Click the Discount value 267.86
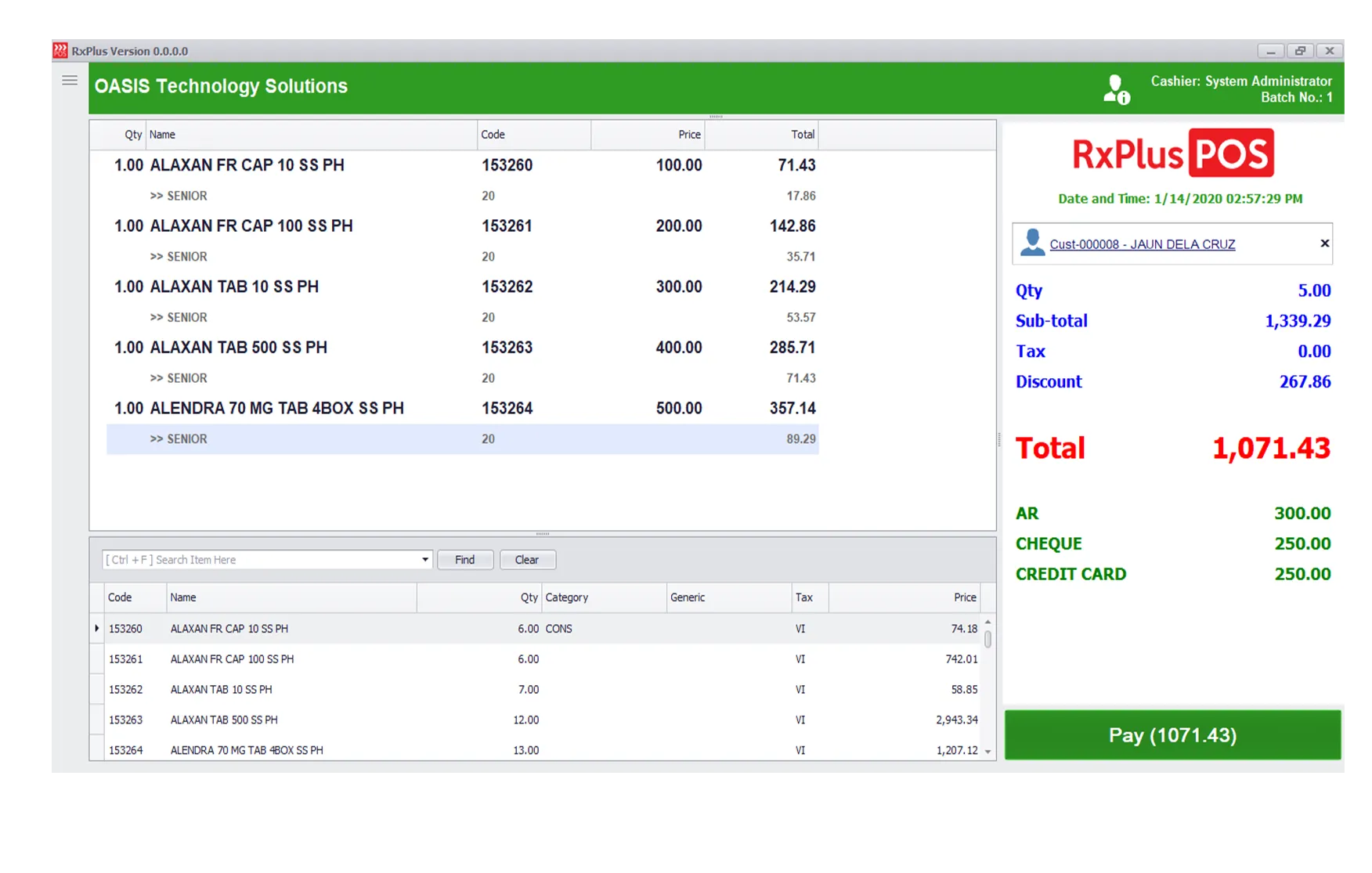 click(x=1305, y=382)
